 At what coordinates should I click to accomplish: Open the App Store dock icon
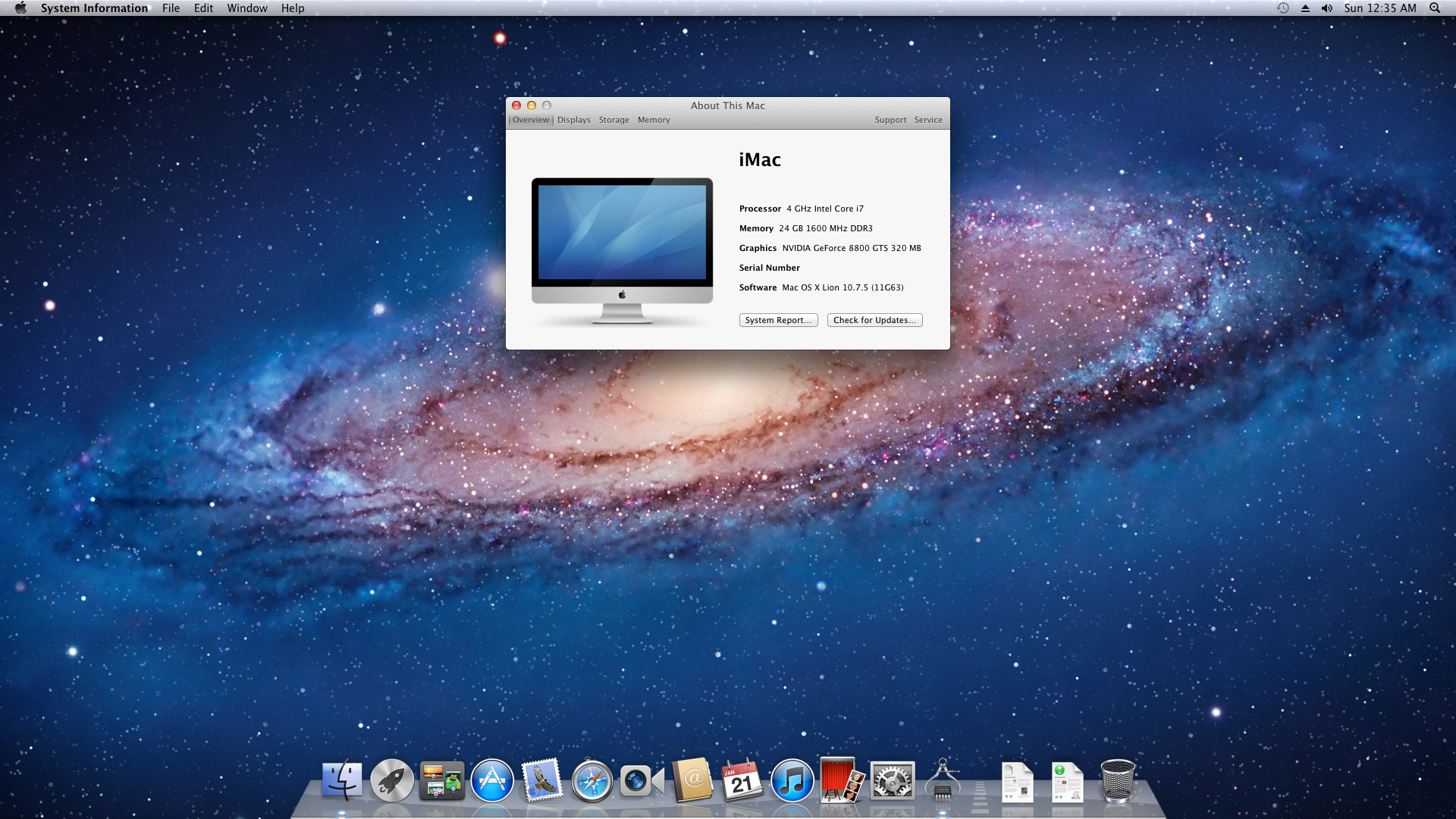tap(492, 780)
